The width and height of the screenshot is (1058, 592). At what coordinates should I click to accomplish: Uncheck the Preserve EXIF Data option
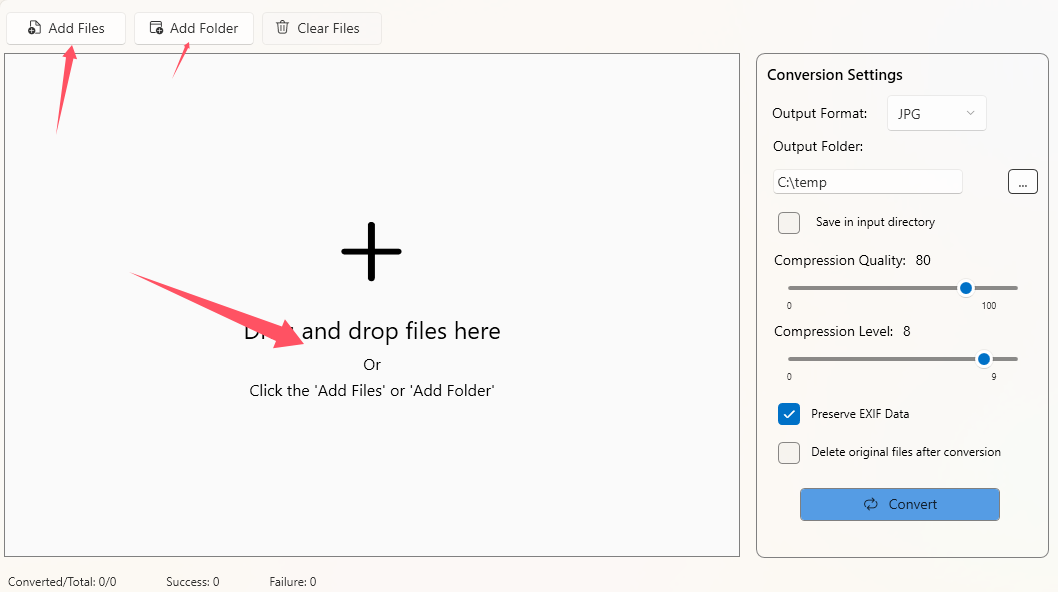click(x=789, y=414)
